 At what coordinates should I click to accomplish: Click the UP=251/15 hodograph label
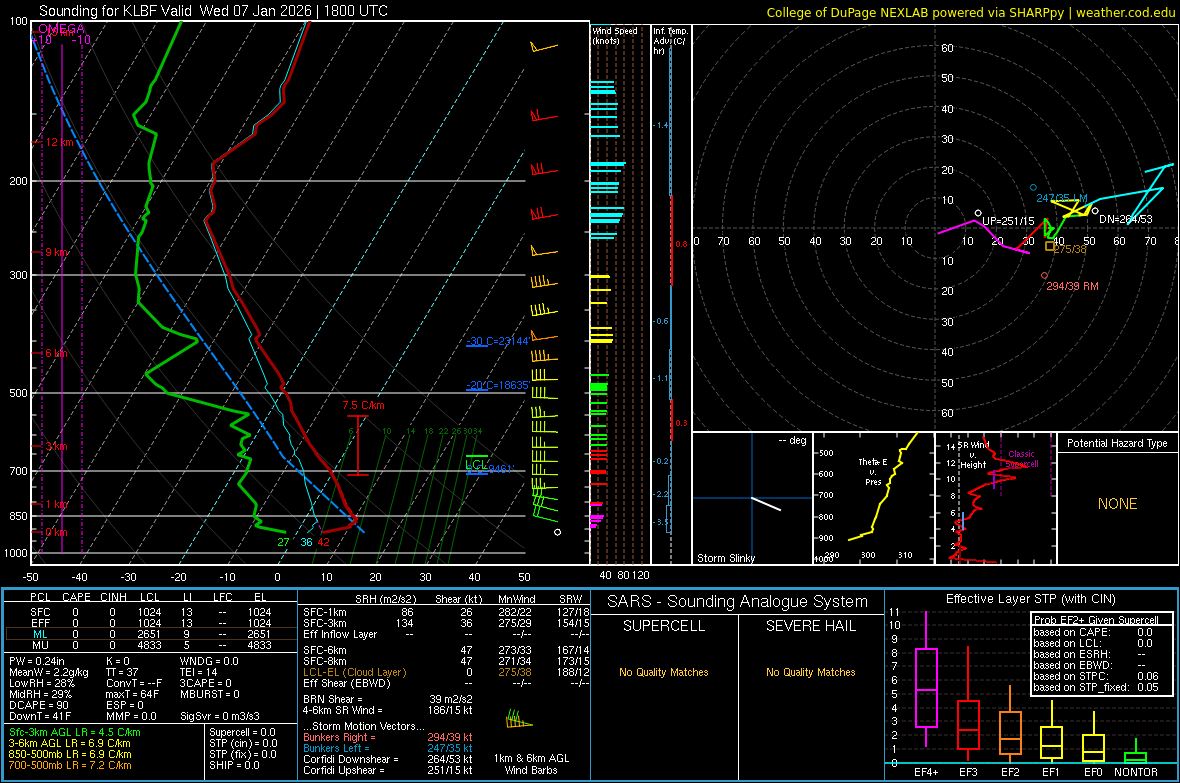[x=1008, y=221]
